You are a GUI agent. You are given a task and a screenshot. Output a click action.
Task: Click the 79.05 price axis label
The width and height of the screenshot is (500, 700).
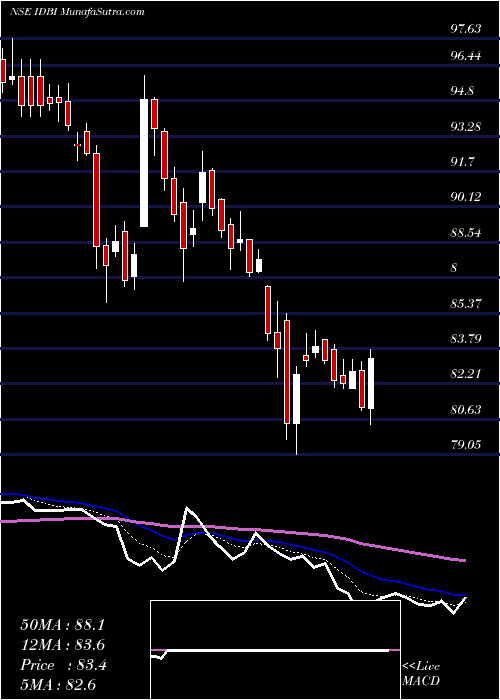[x=466, y=445]
